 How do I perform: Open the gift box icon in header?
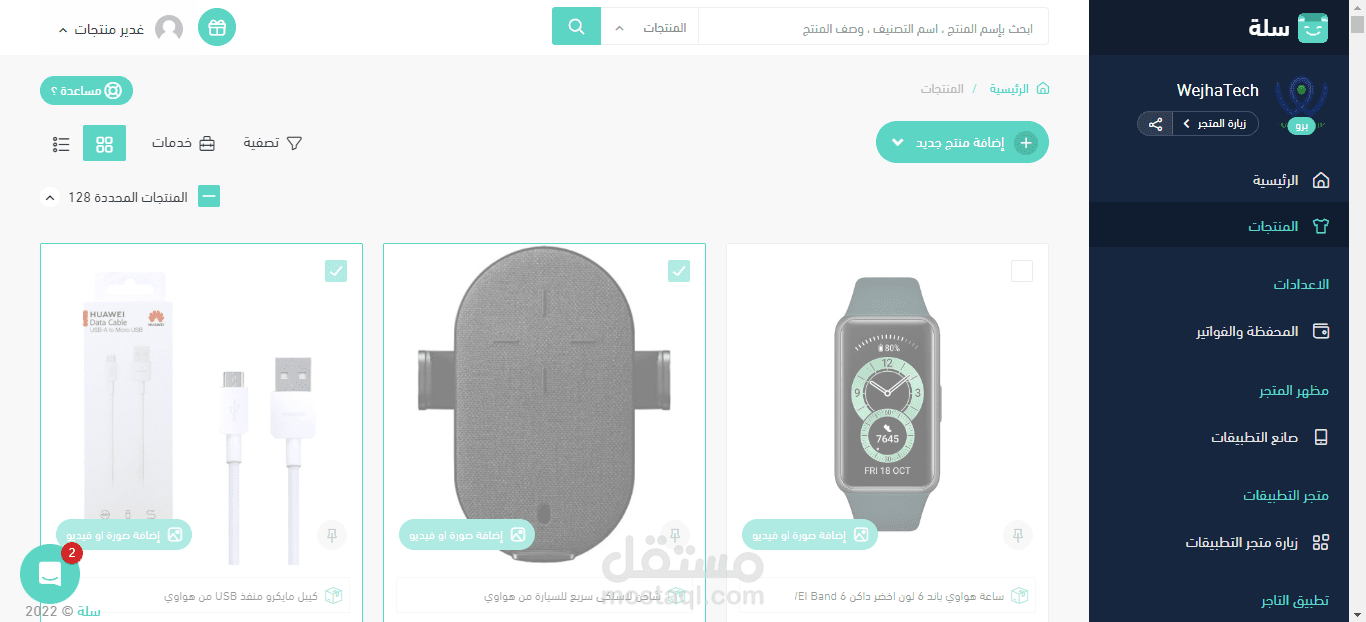coord(217,27)
